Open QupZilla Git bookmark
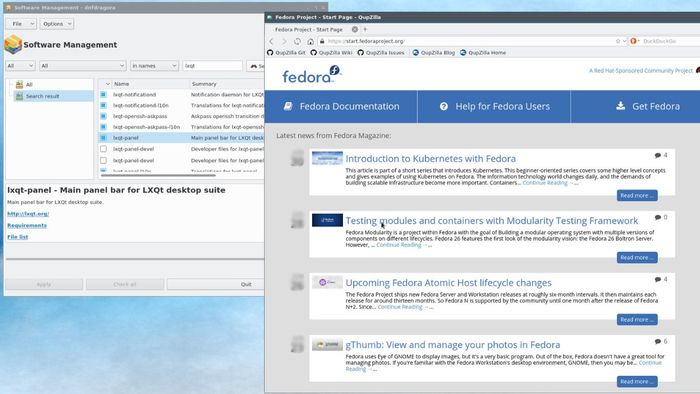 [x=286, y=53]
